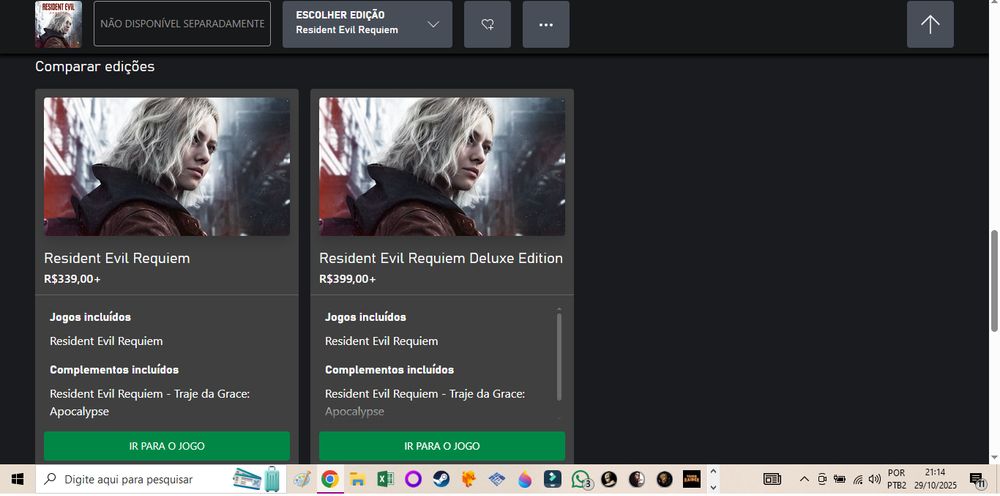
Task: Click the Não Disponível Separadamente button
Action: (x=182, y=24)
